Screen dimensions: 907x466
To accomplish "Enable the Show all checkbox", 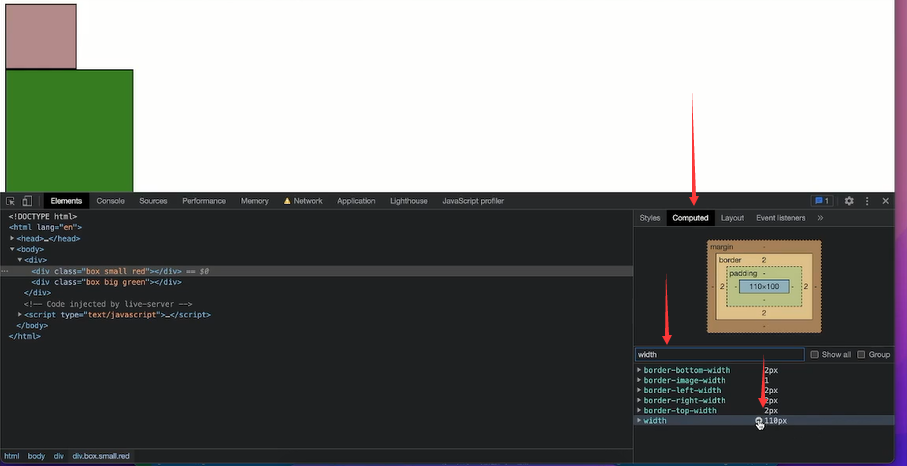I will click(x=814, y=354).
